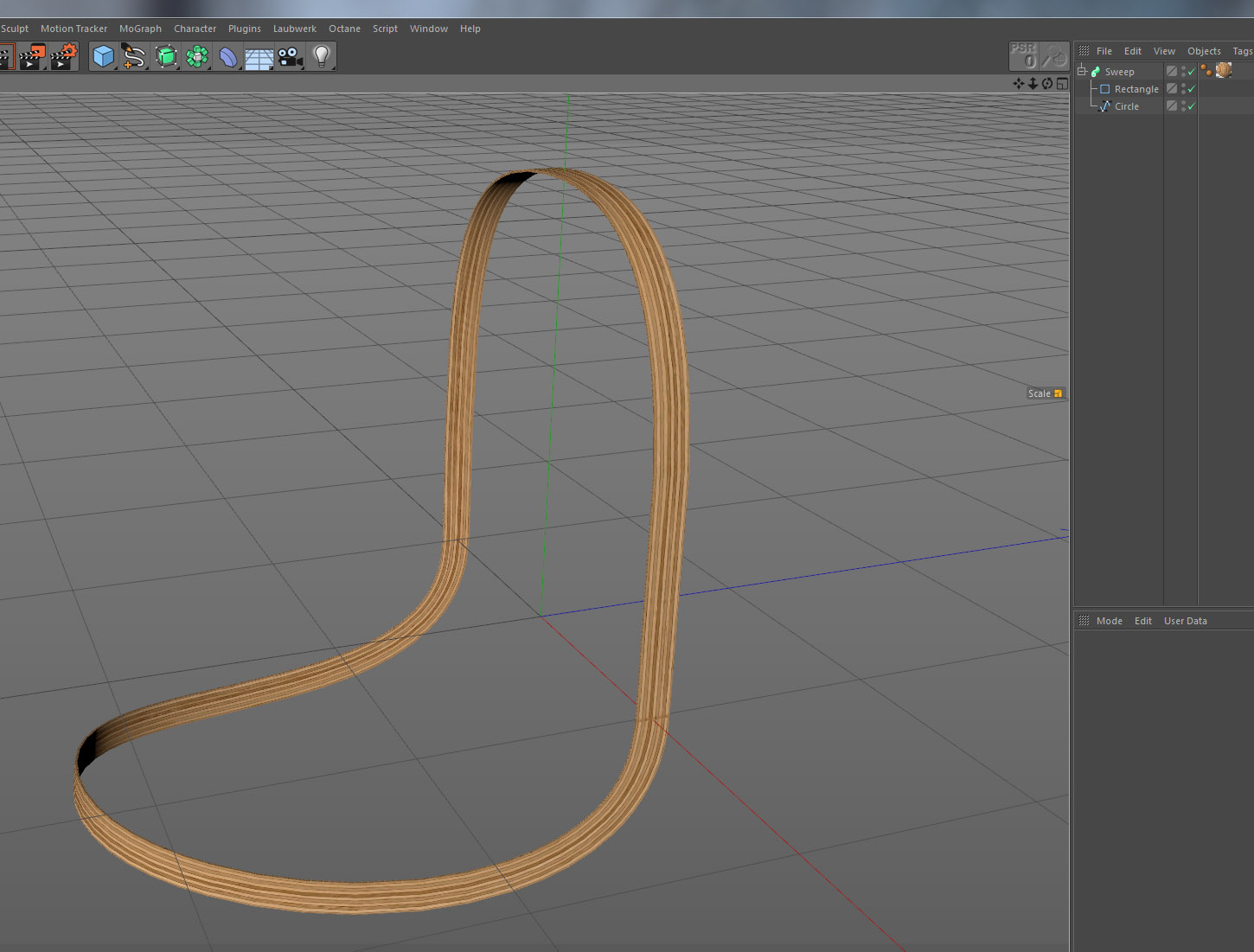Open the green Subdivision Surface generator tool
Screen dimensions: 1254x952
(x=166, y=57)
